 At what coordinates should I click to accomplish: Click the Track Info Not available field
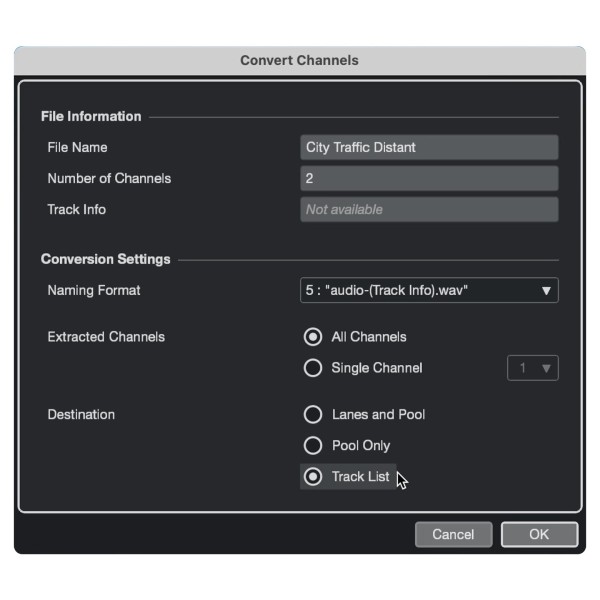pyautogui.click(x=429, y=209)
